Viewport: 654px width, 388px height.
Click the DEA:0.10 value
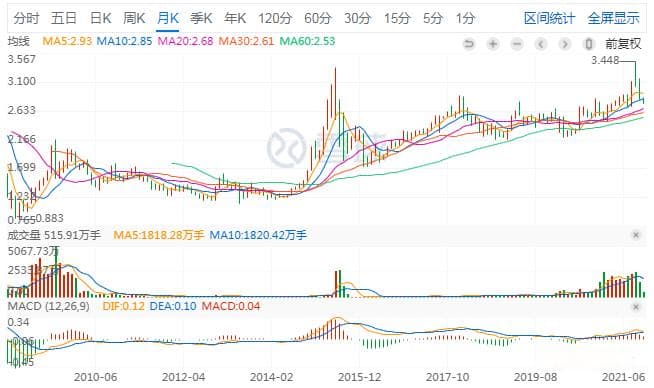tap(173, 307)
